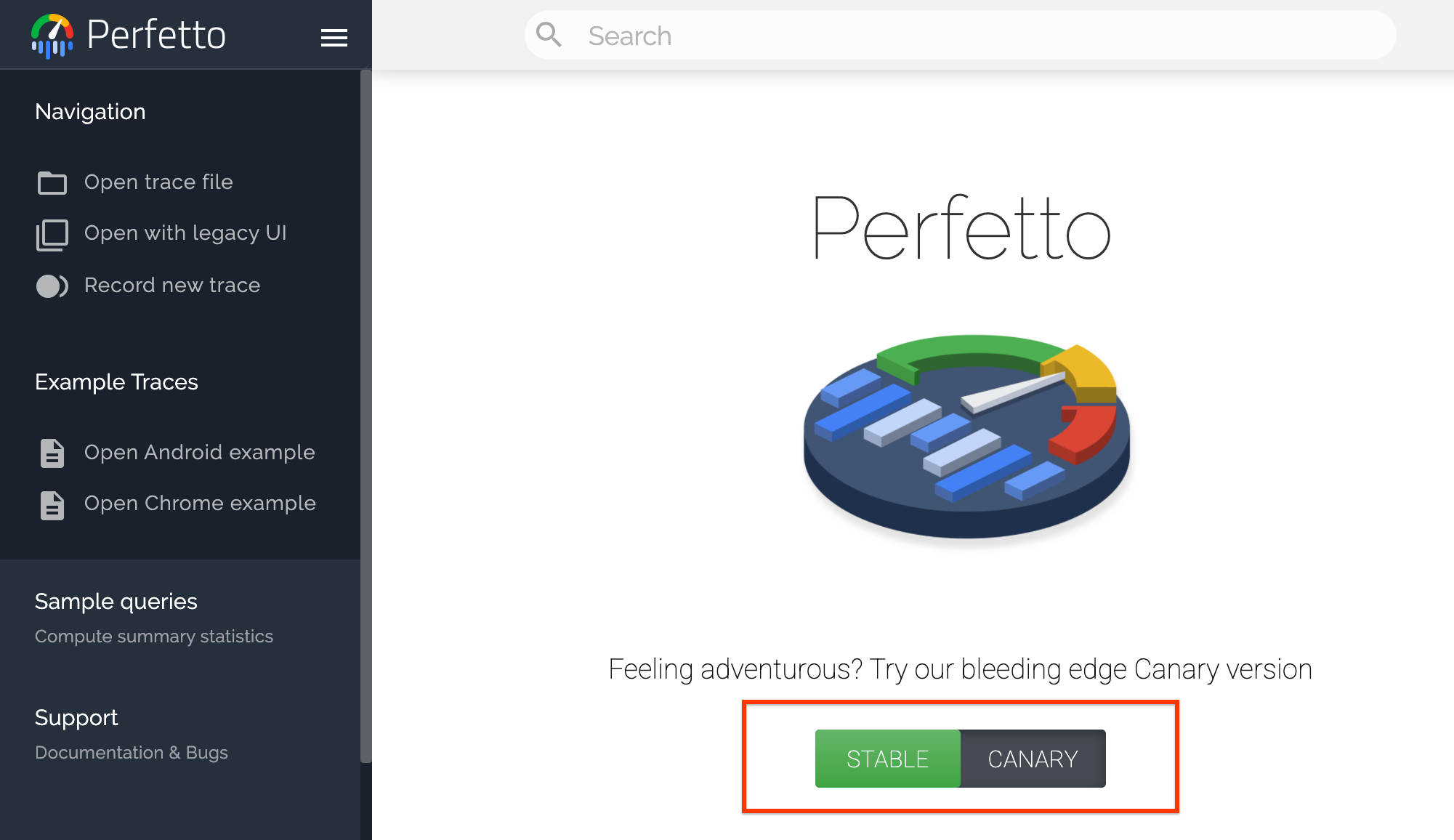Select the Record new trace icon
The width and height of the screenshot is (1454, 840).
click(x=52, y=286)
